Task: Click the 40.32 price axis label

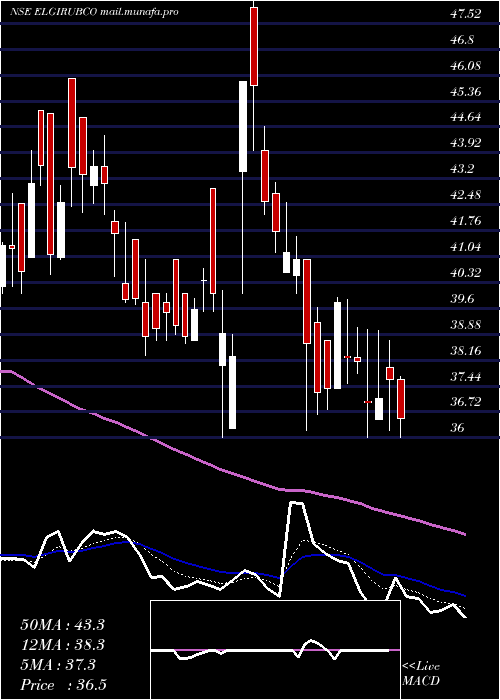Action: [466, 273]
